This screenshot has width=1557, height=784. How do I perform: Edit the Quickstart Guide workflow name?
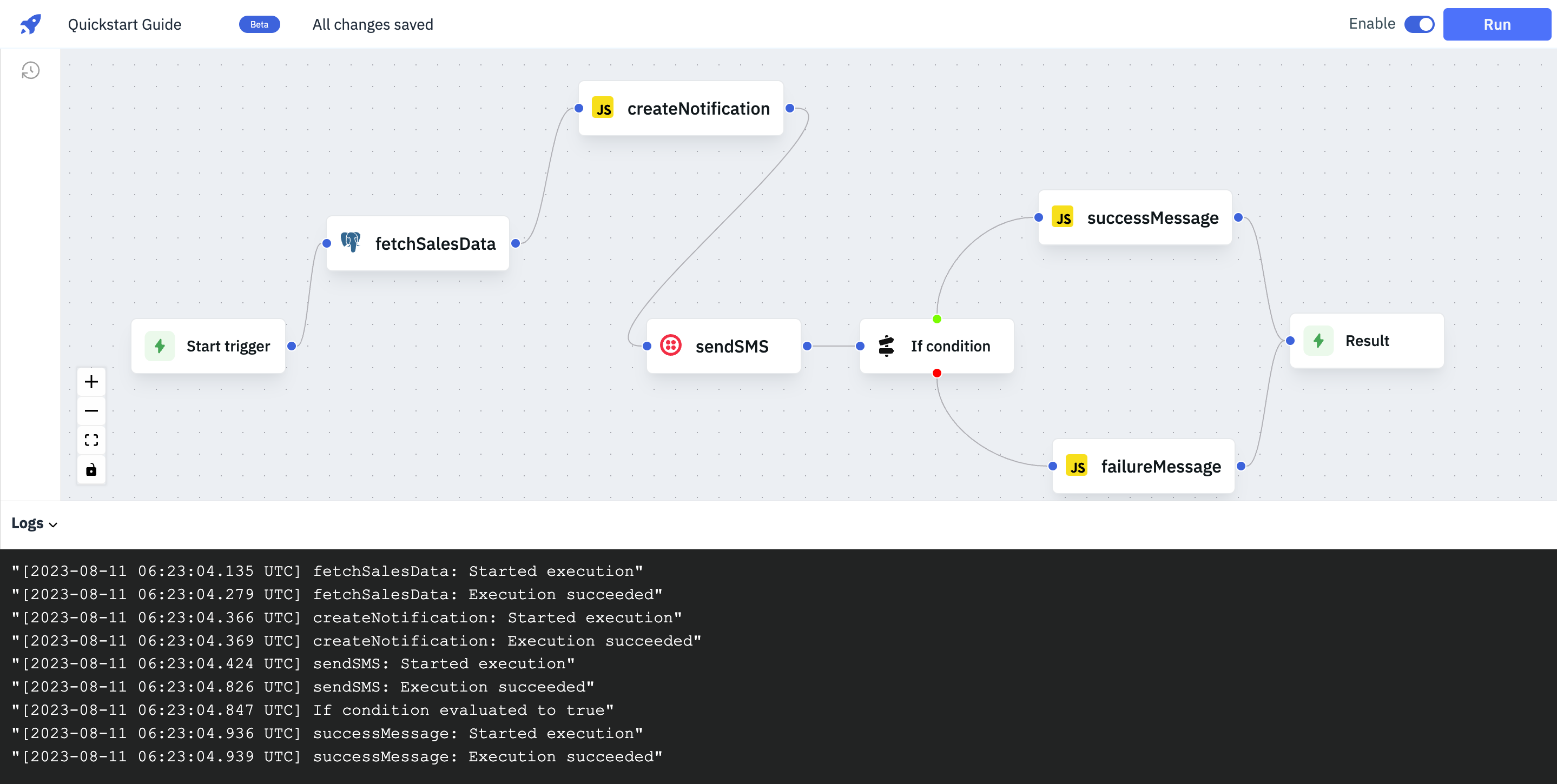tap(124, 24)
